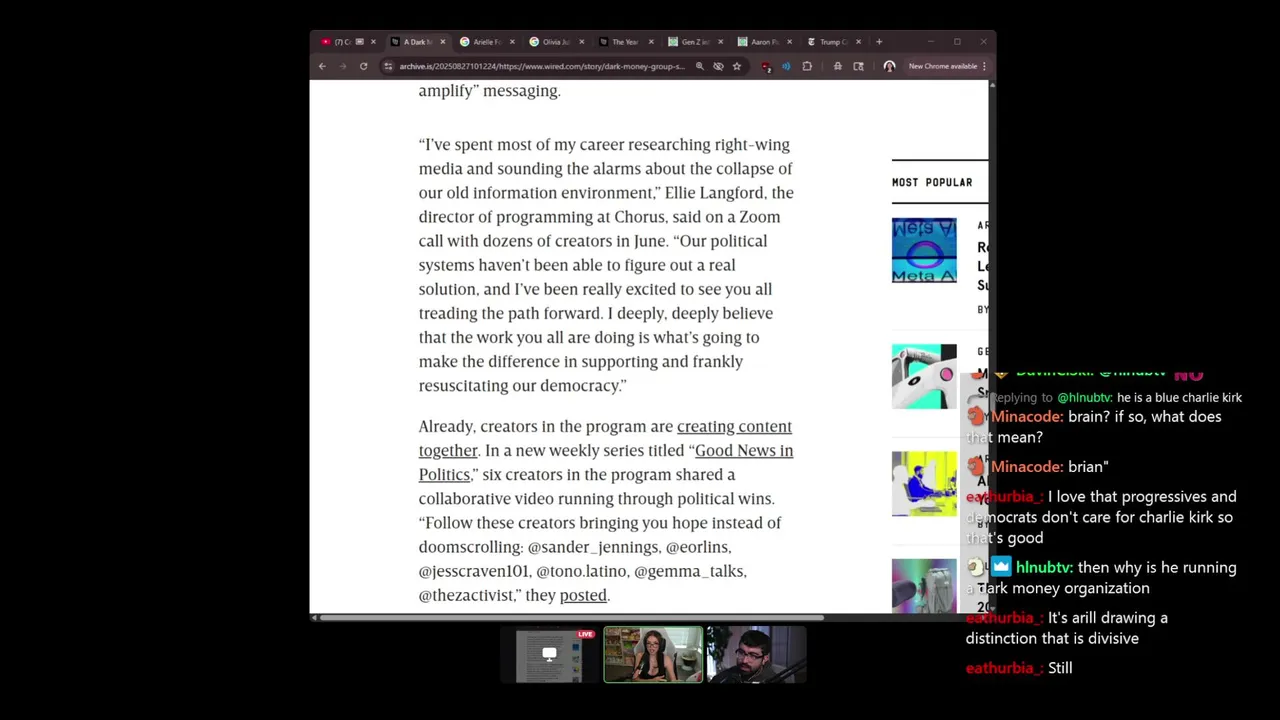Close the A Dark M active tab
Screen dimensions: 1280x720
click(443, 42)
